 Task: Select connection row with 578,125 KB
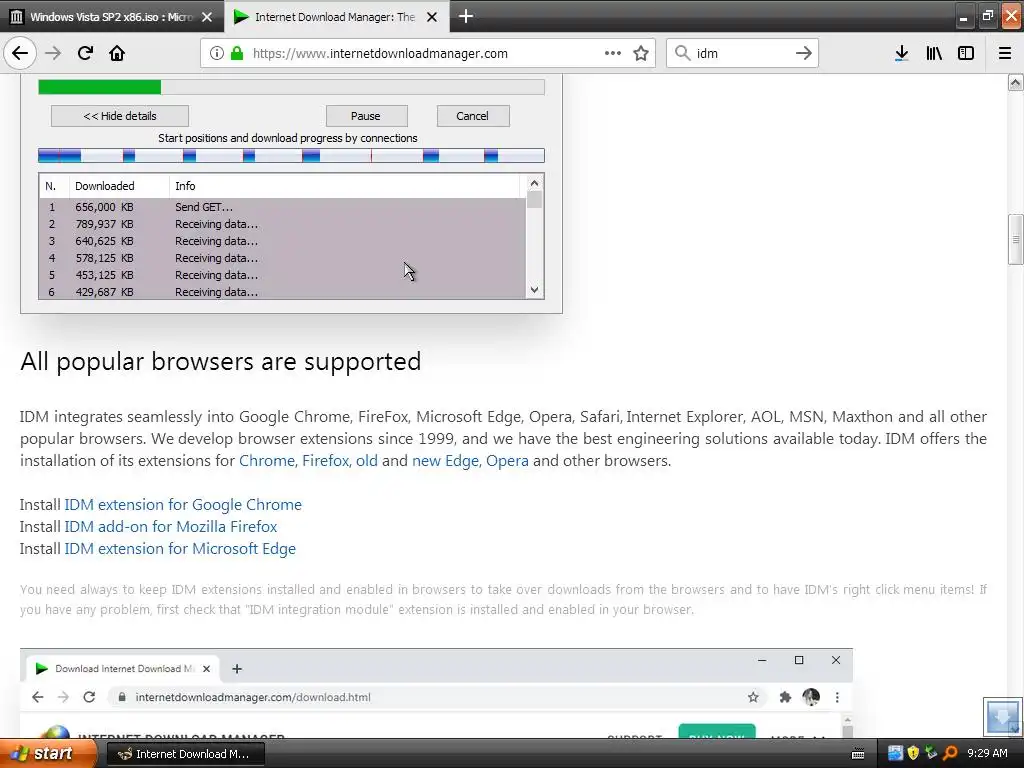pyautogui.click(x=282, y=258)
